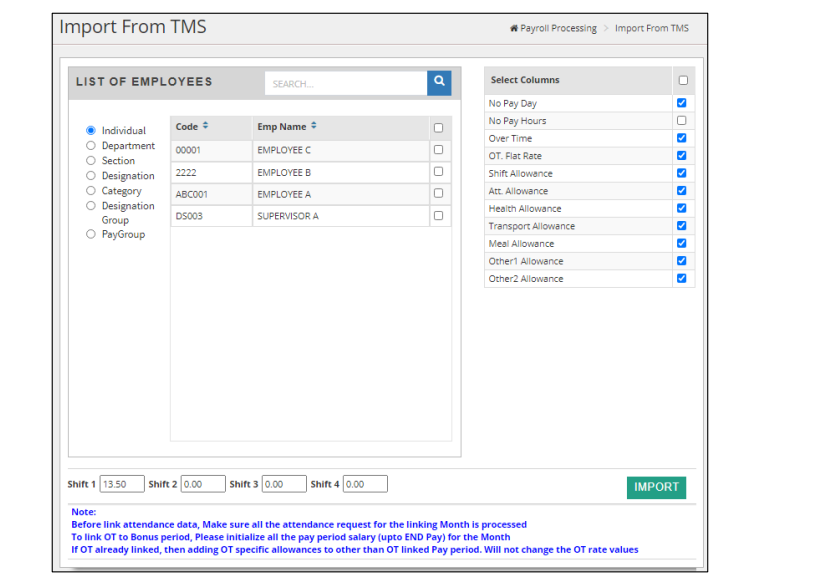Disable the Meal Allowance column
This screenshot has width=819, height=583.
click(x=682, y=243)
